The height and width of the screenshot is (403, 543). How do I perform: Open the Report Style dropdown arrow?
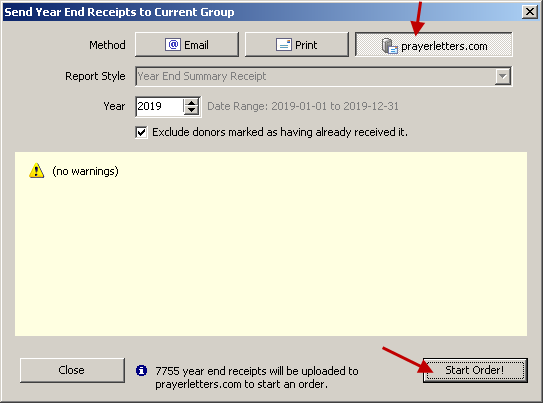(502, 77)
